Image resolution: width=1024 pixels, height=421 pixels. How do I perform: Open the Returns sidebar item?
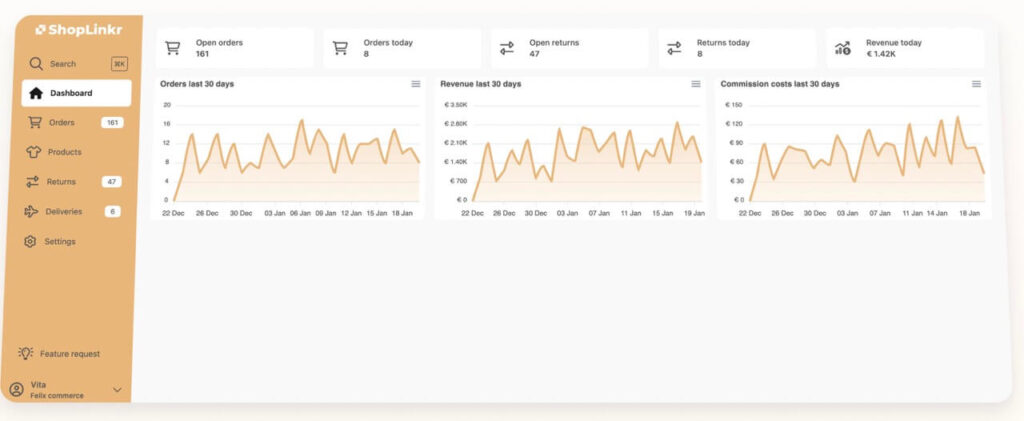pyautogui.click(x=61, y=182)
